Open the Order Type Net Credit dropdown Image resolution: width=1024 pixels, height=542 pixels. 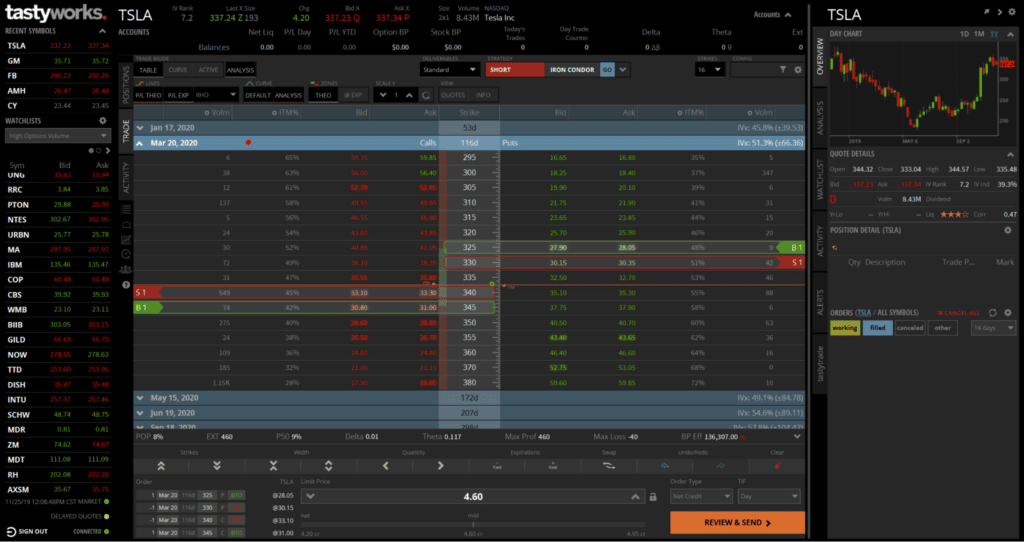click(702, 497)
